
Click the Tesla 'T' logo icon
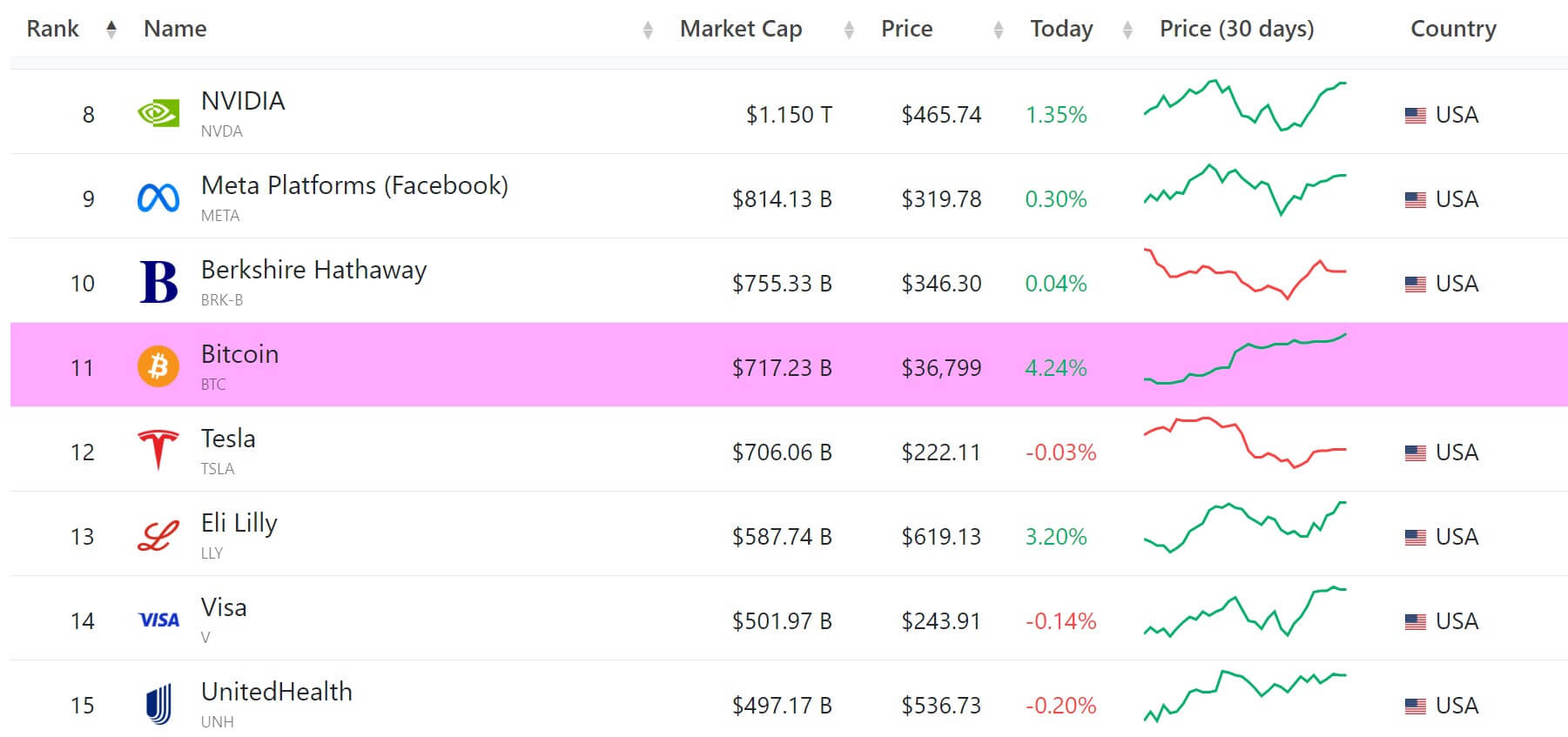[158, 449]
